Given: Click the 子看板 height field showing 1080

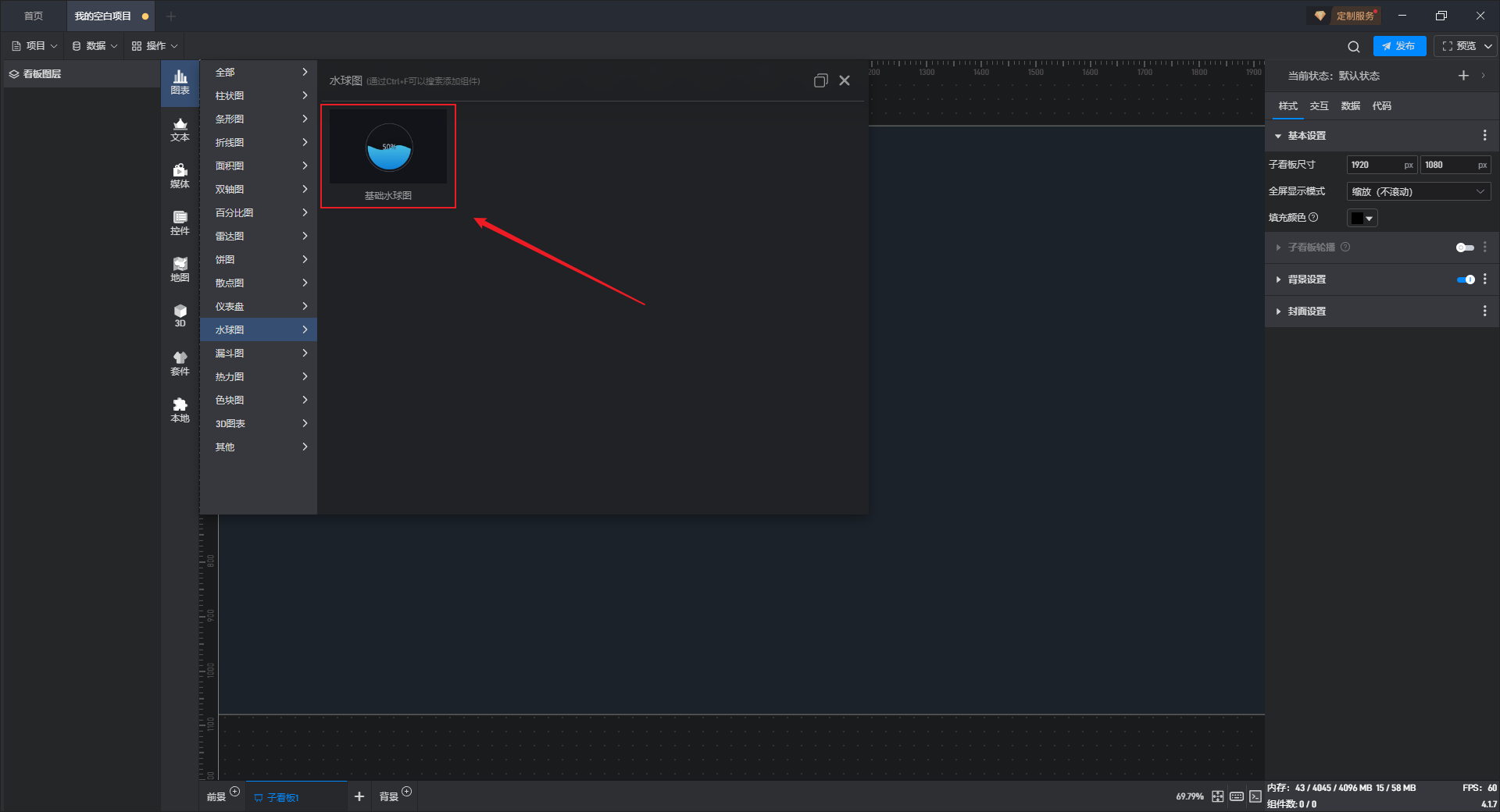Looking at the screenshot, I should 1455,165.
